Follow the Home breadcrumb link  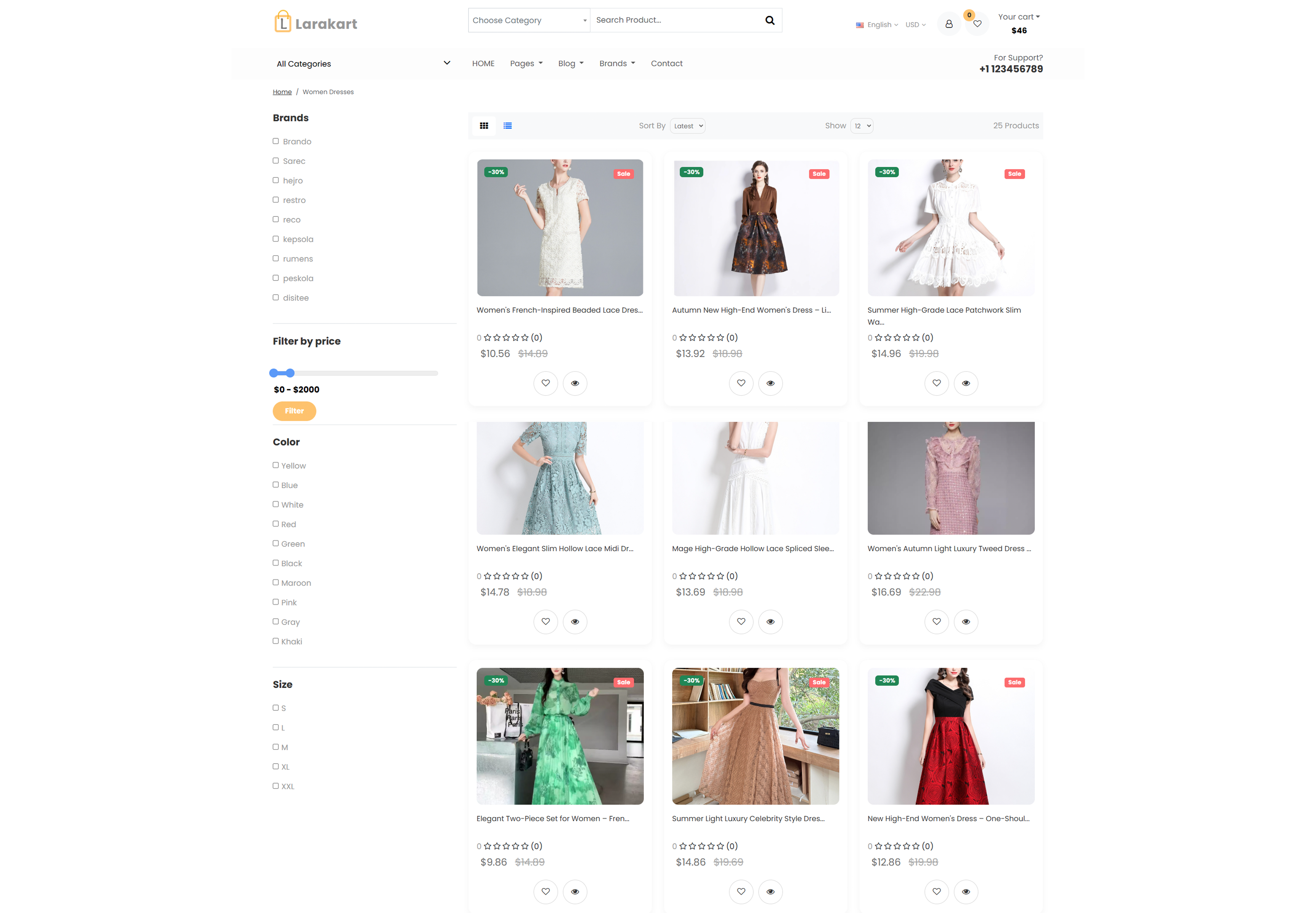tap(282, 92)
